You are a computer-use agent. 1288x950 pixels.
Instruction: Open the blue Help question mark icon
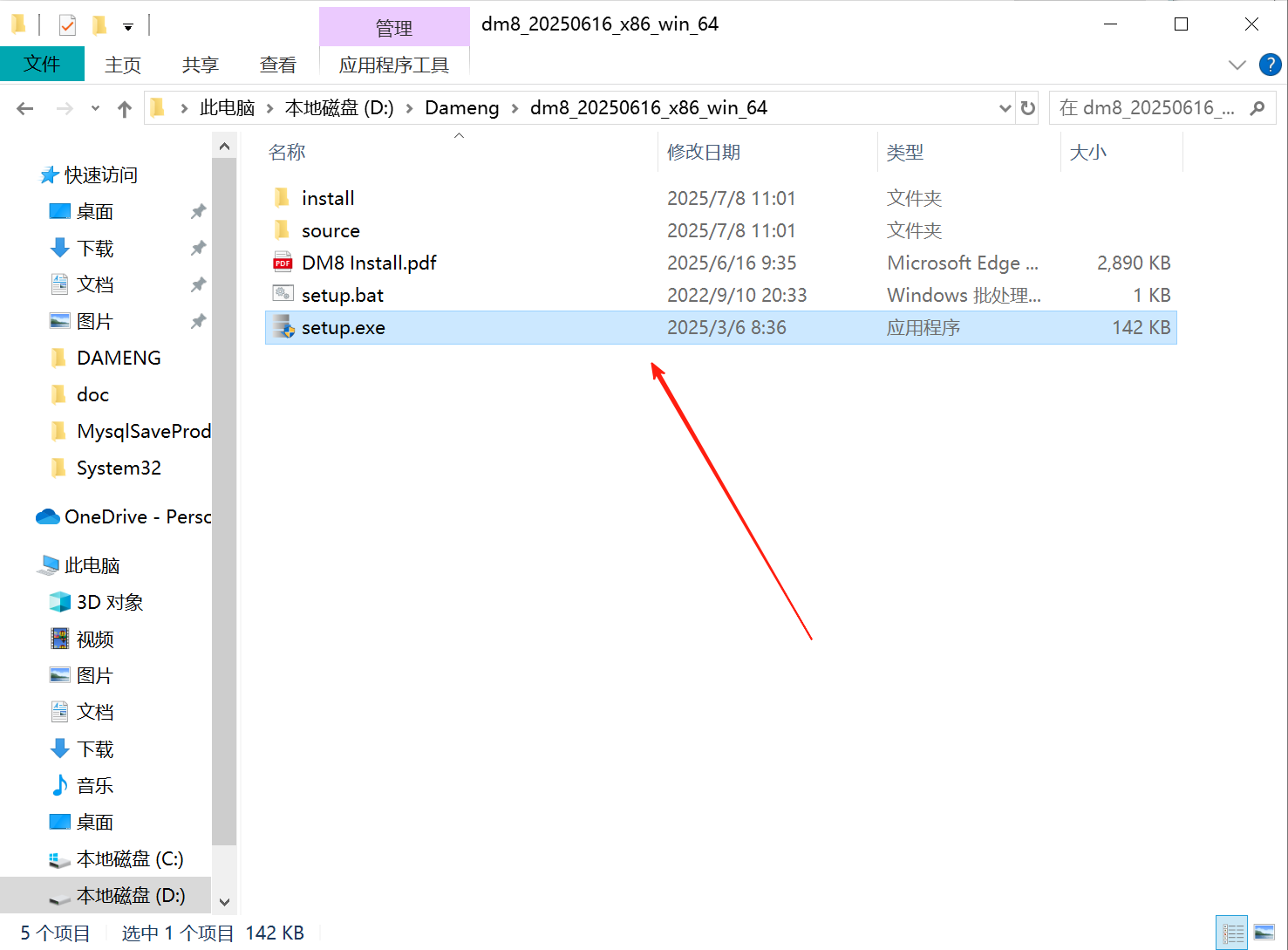tap(1270, 65)
